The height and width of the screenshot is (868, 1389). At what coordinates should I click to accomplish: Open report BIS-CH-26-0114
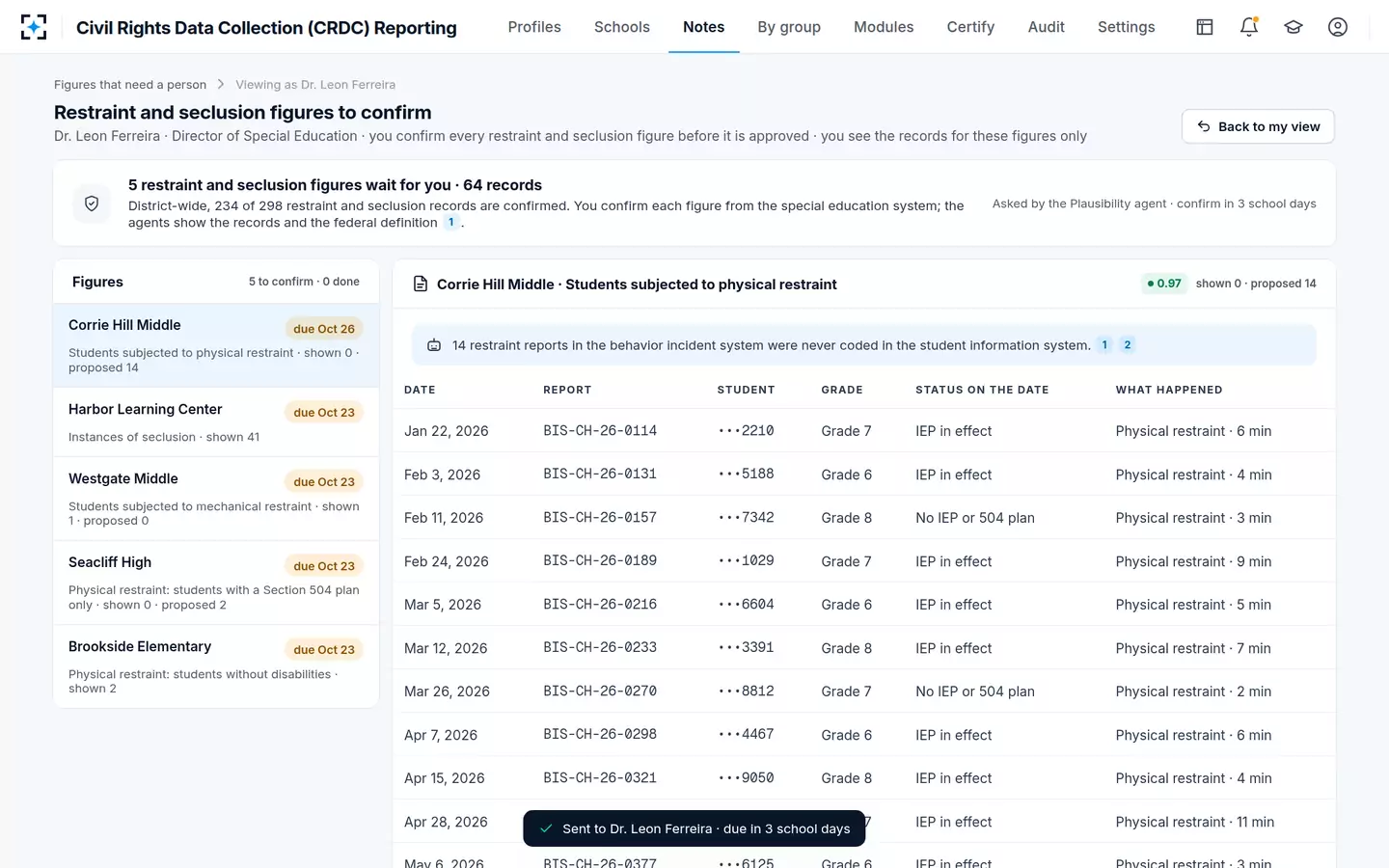(600, 431)
